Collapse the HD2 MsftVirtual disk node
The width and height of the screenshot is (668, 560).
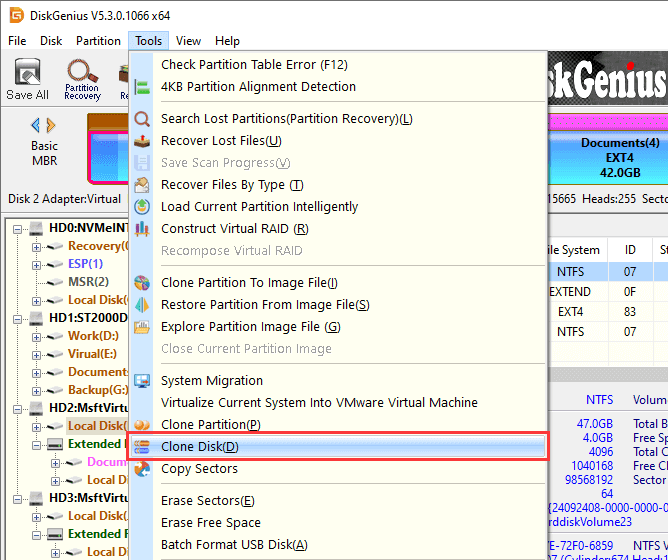point(17,409)
